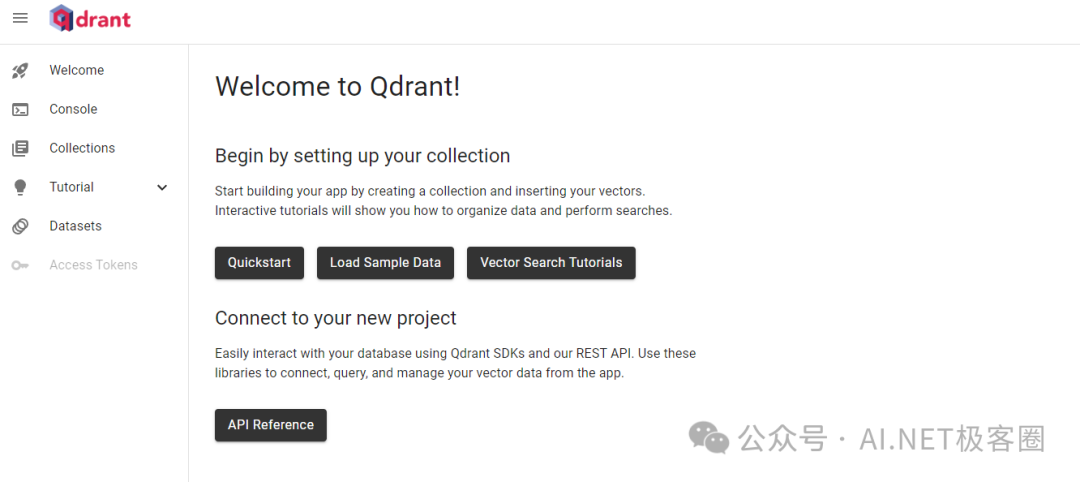Start the Quickstart button

(259, 263)
